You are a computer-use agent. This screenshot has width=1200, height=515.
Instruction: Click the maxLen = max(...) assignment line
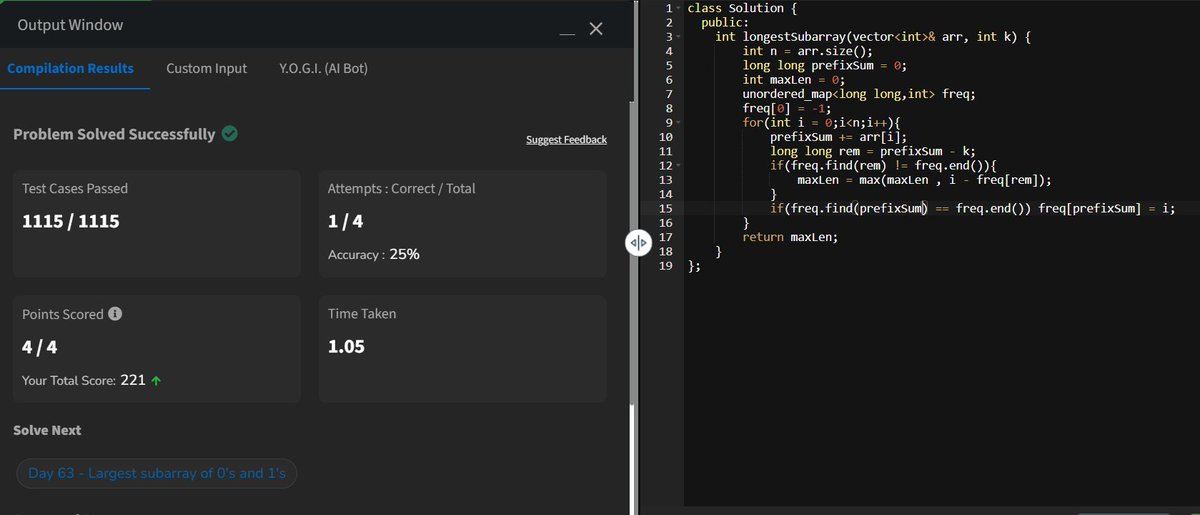[x=925, y=180]
